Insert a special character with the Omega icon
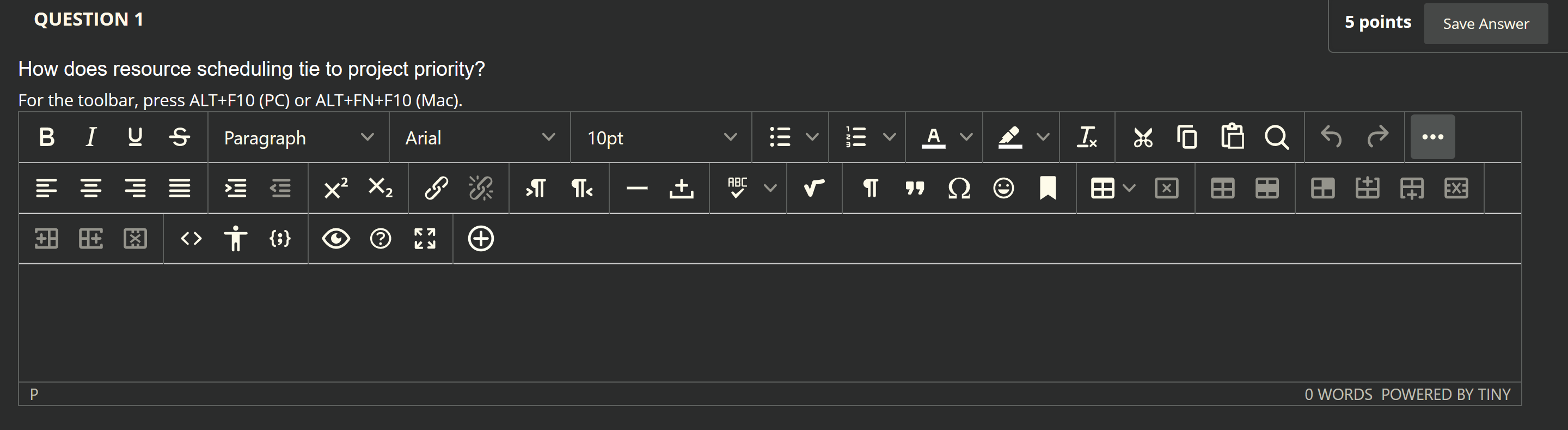 [958, 189]
